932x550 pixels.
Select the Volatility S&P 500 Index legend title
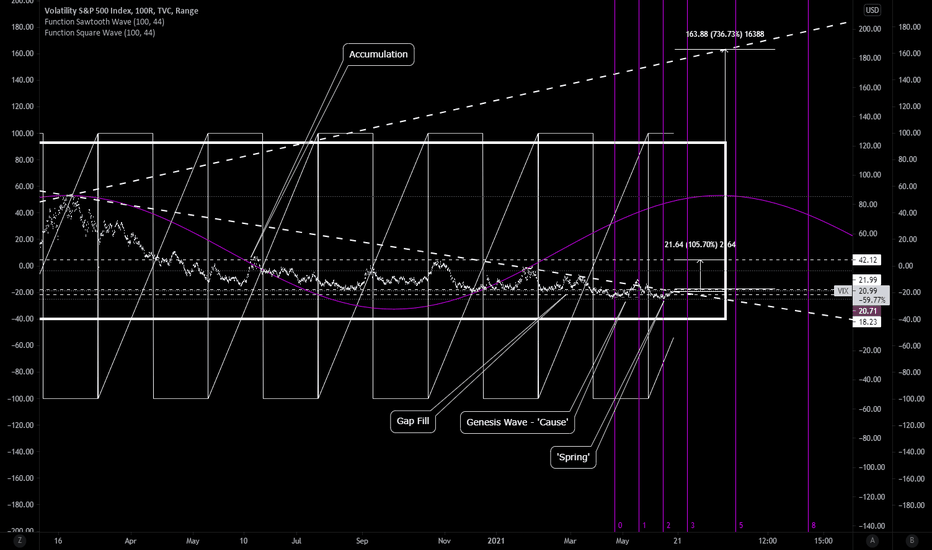(x=121, y=11)
